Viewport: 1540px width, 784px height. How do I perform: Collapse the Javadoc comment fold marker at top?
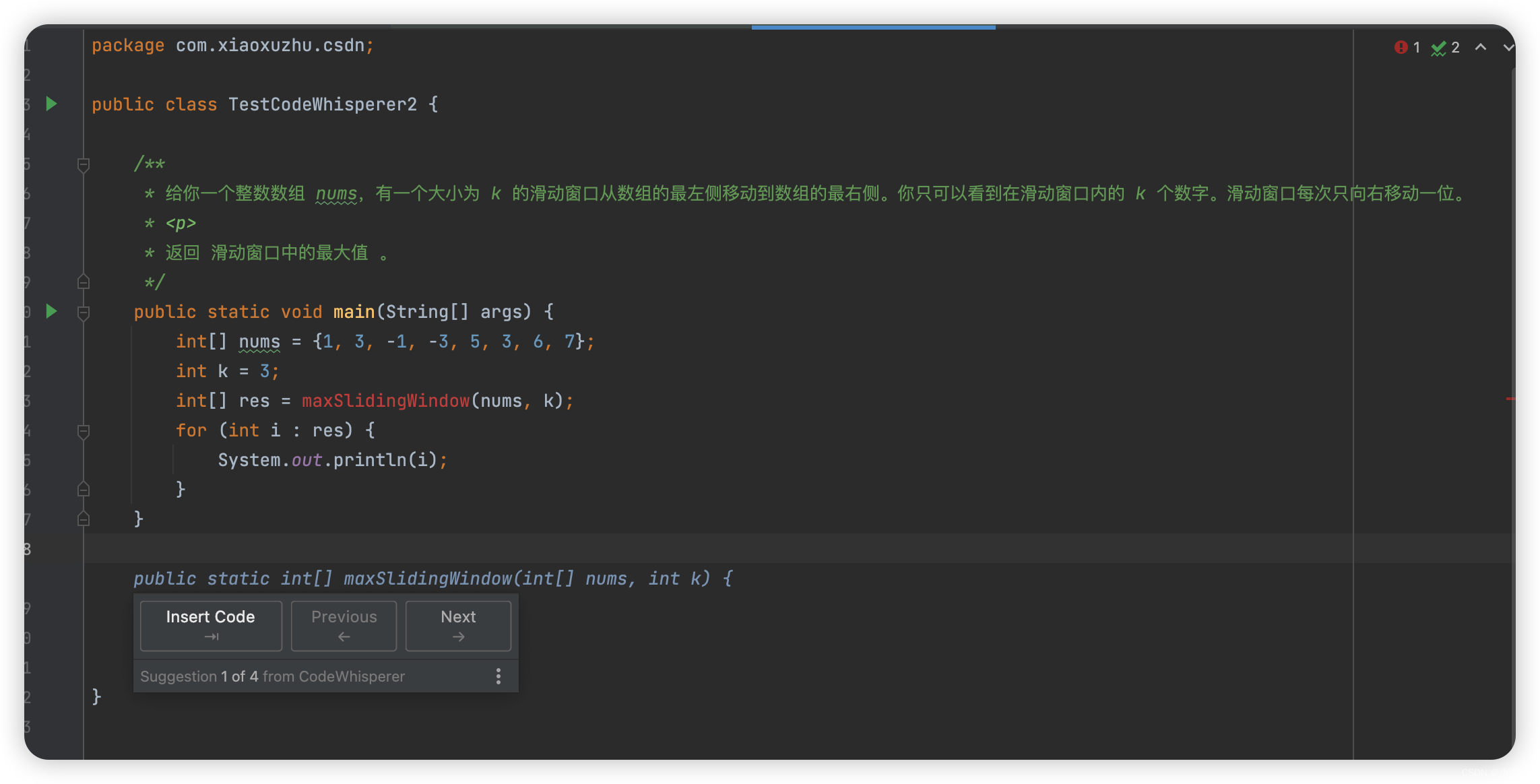pyautogui.click(x=84, y=164)
